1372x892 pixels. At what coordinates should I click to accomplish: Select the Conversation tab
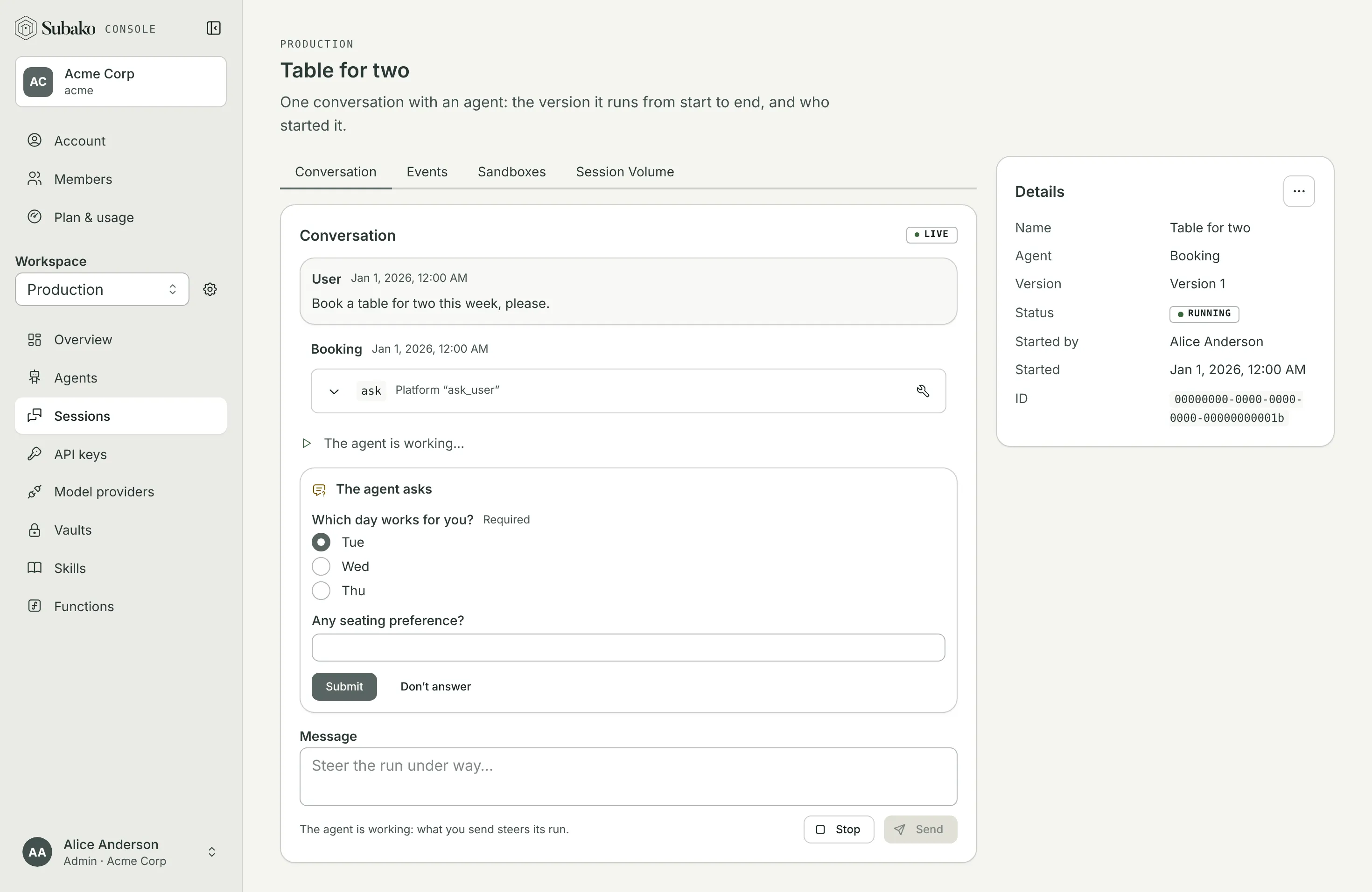tap(336, 172)
